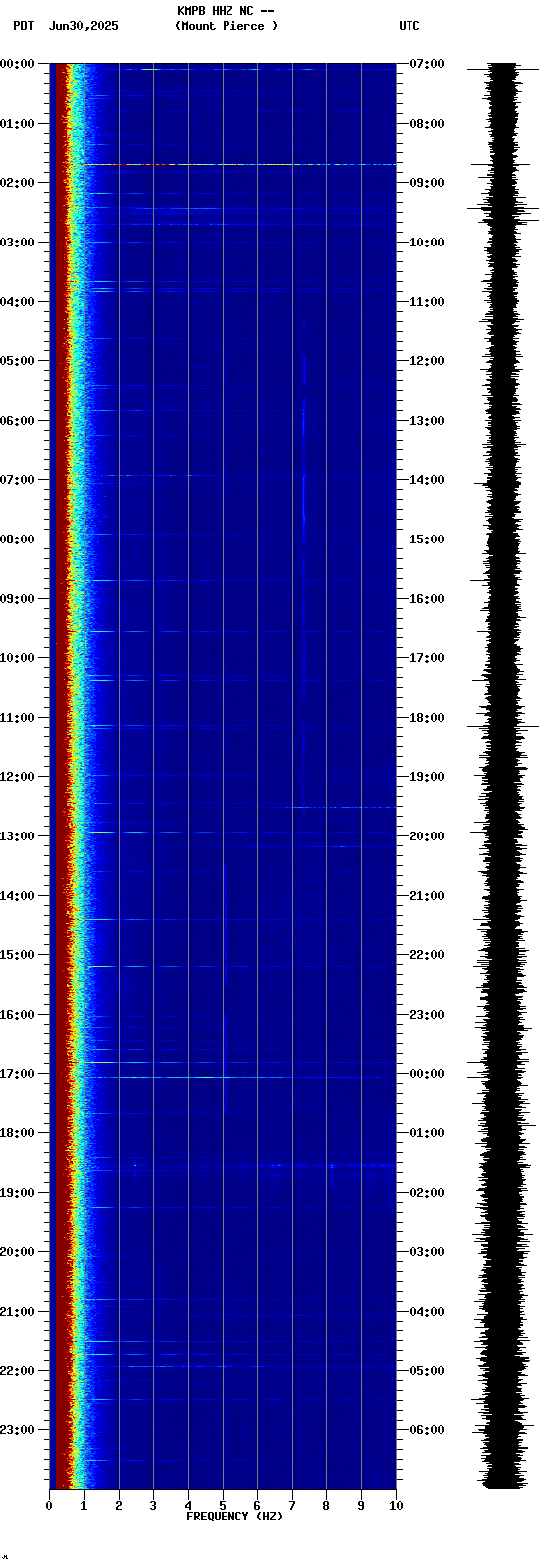The width and height of the screenshot is (546, 1568).
Task: Click the '(Mount Pierce )' station name
Action: click(x=227, y=26)
